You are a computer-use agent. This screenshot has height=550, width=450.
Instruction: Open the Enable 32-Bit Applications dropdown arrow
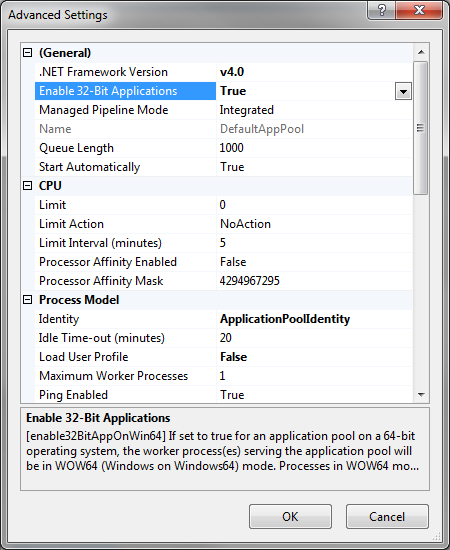403,92
